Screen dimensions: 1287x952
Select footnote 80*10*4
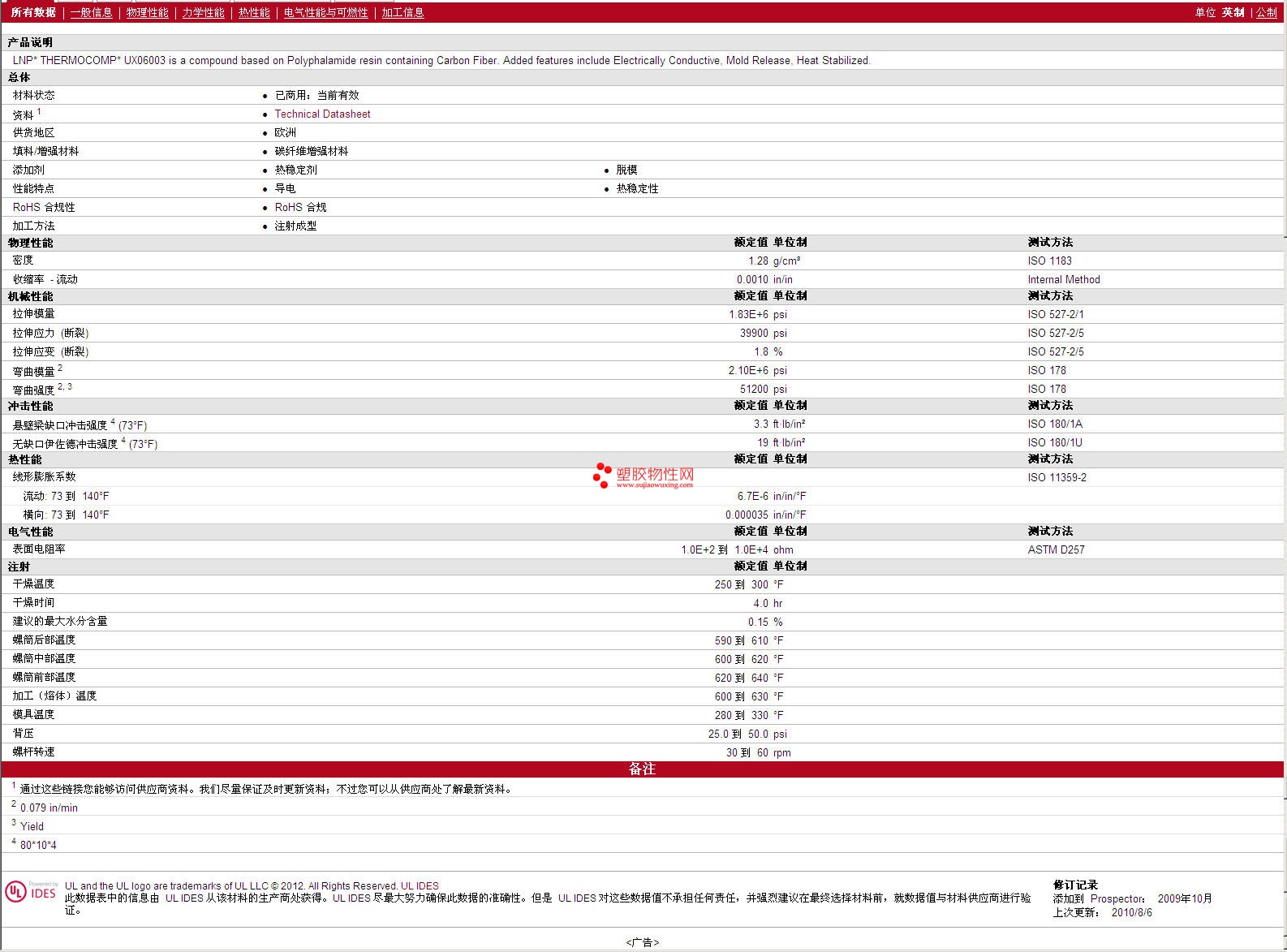pyautogui.click(x=38, y=846)
